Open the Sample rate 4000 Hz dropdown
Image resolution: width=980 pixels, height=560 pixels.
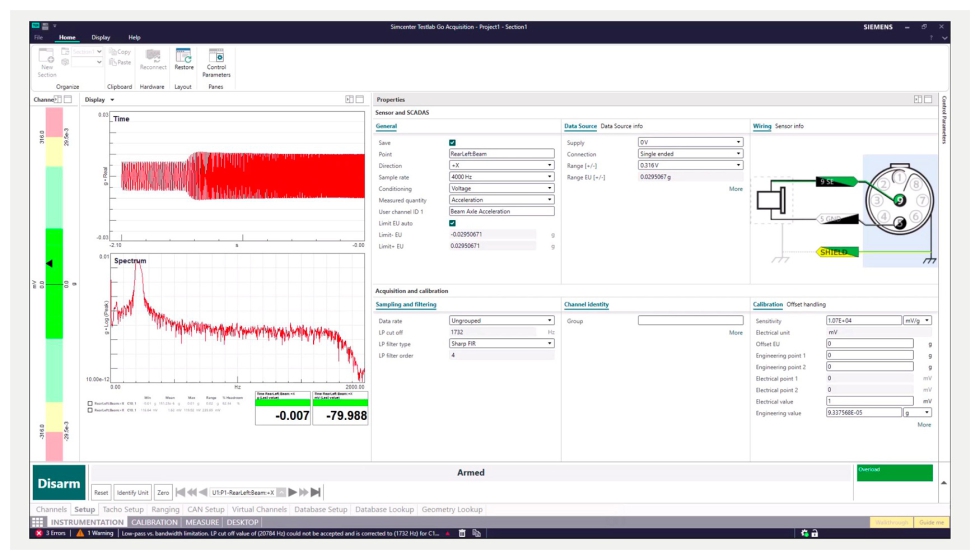point(501,177)
